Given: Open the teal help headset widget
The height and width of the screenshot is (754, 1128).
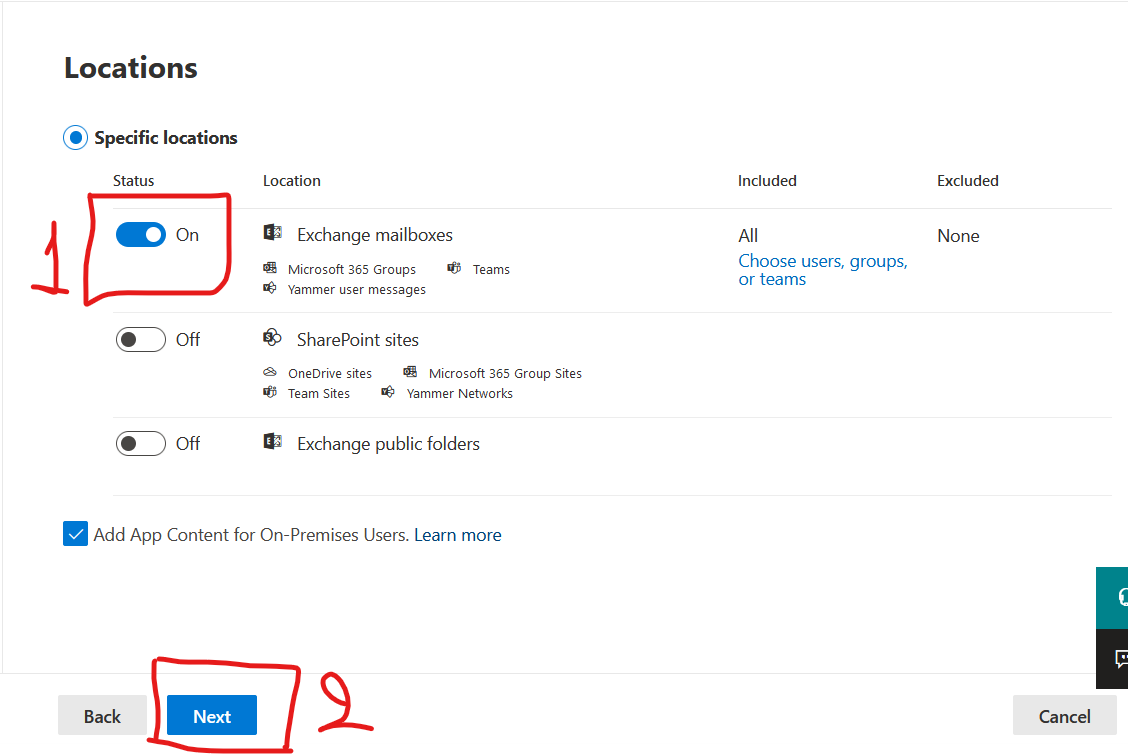Looking at the screenshot, I should click(1112, 598).
